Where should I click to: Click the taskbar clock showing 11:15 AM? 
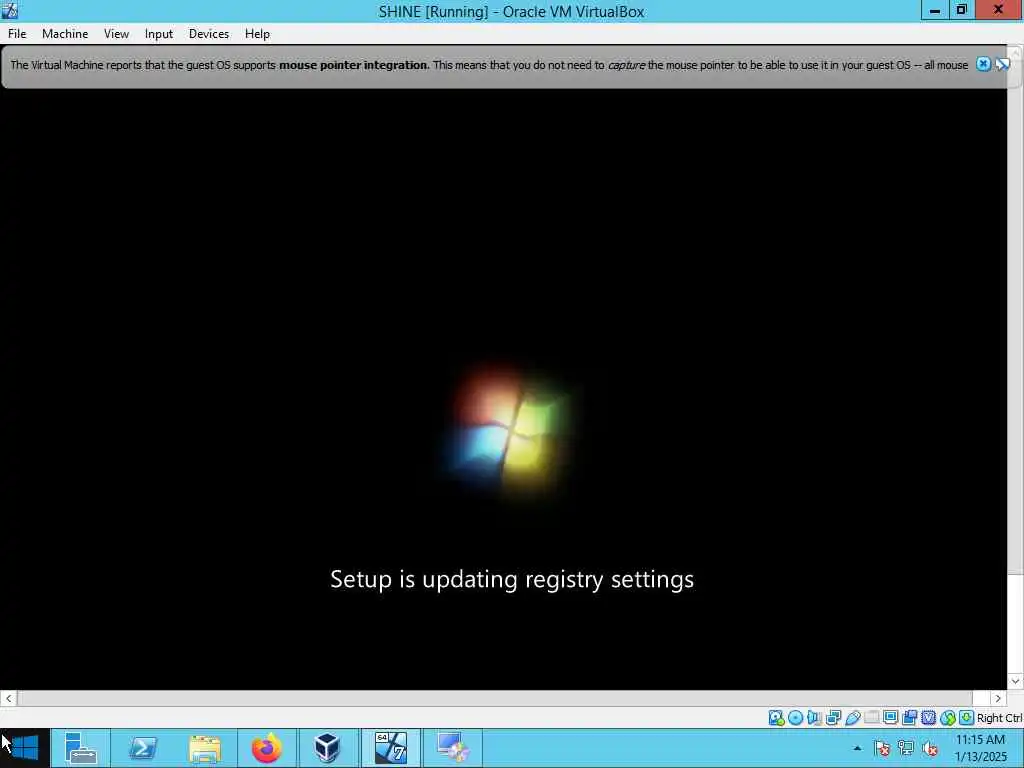[x=980, y=748]
